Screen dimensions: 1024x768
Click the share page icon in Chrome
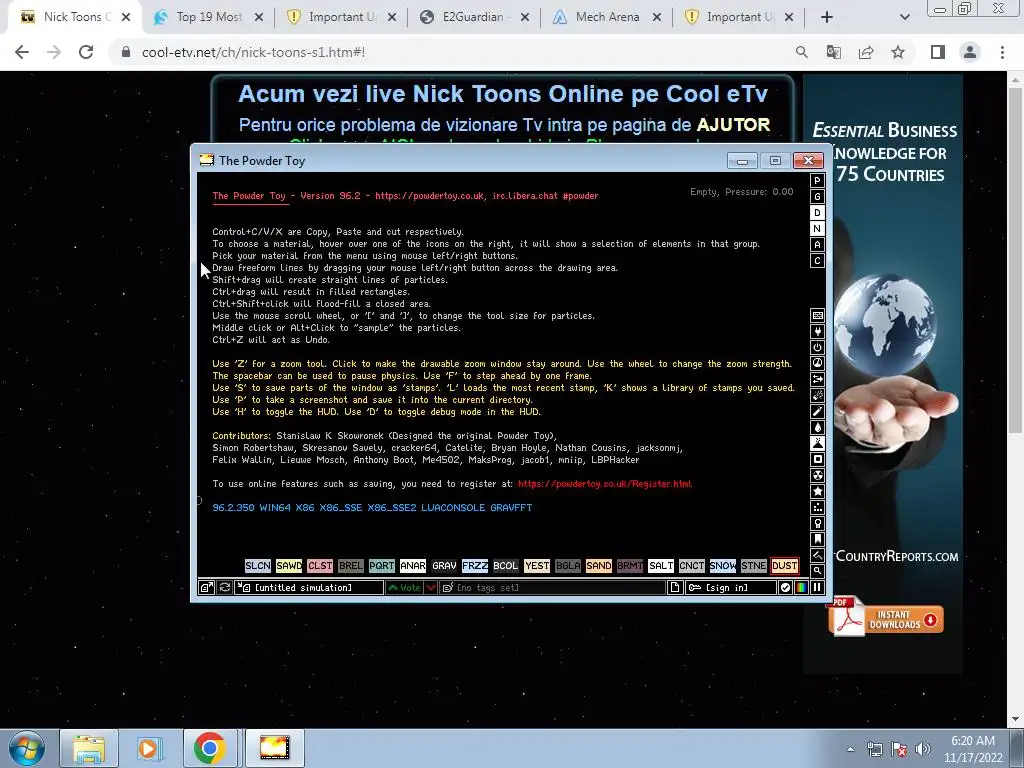point(866,52)
